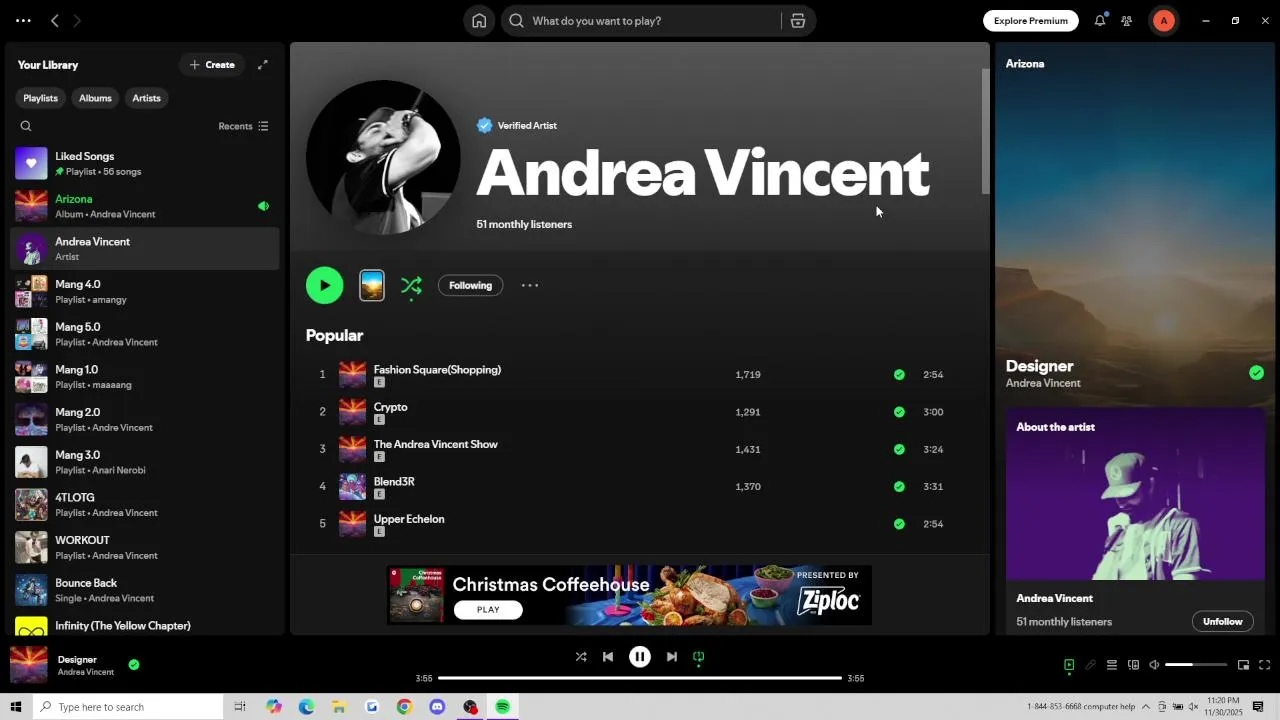
Task: Toggle saved checkmark for Fashion Square(Shopping)
Action: click(x=899, y=375)
